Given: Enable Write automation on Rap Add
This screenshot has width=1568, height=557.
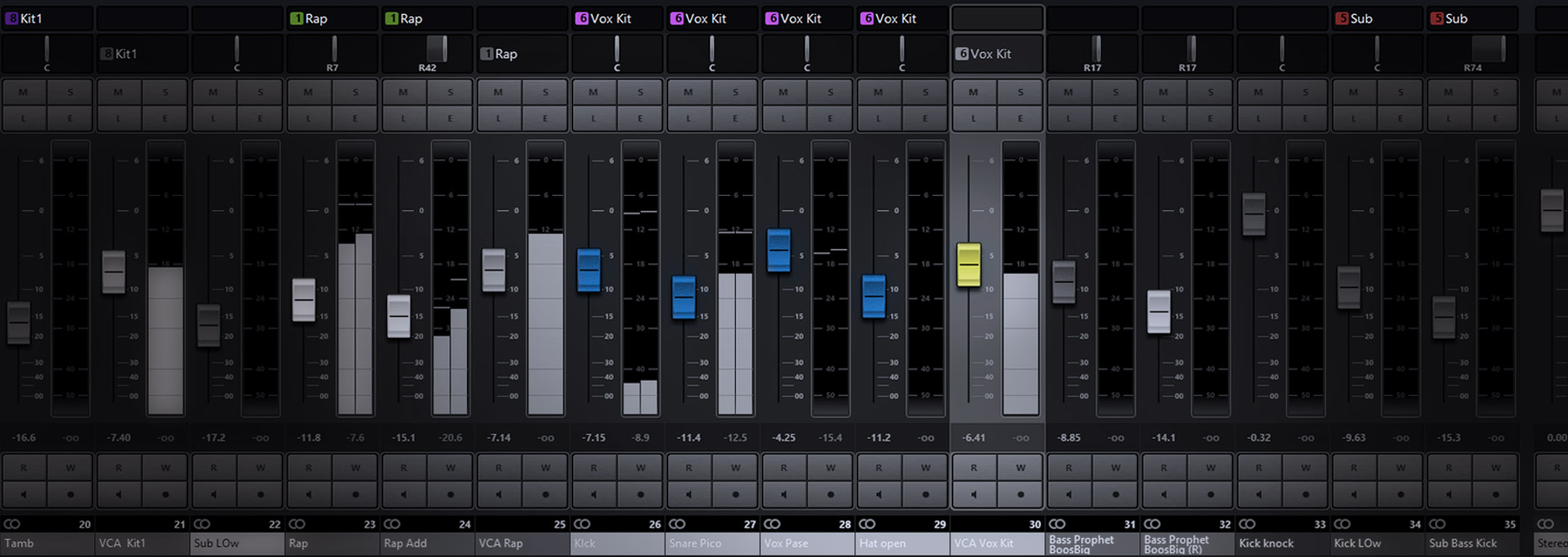Looking at the screenshot, I should (x=450, y=468).
